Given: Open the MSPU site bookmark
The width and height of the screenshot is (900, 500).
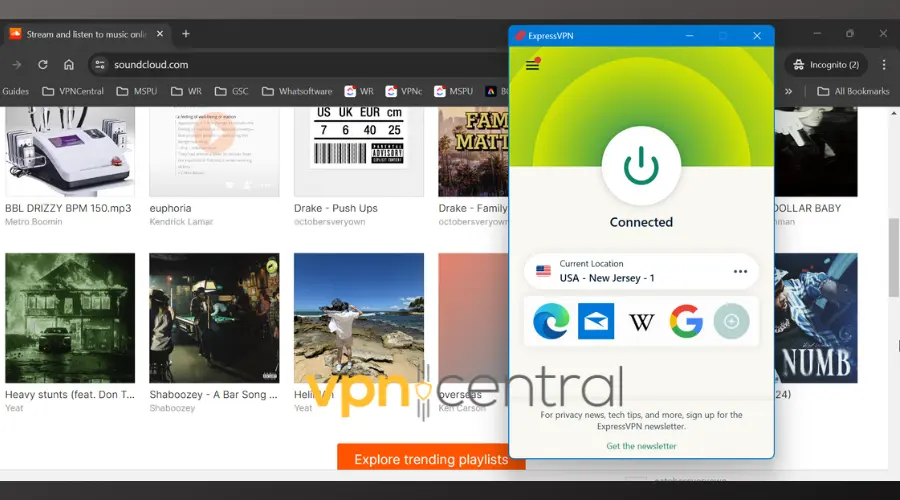Looking at the screenshot, I should (453, 91).
